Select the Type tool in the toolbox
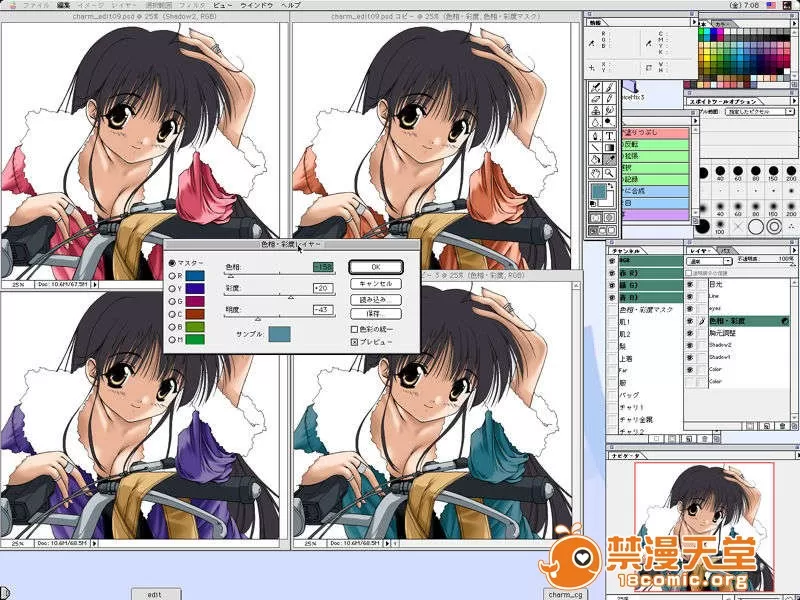Screen dimensions: 800x600 pyautogui.click(x=609, y=135)
